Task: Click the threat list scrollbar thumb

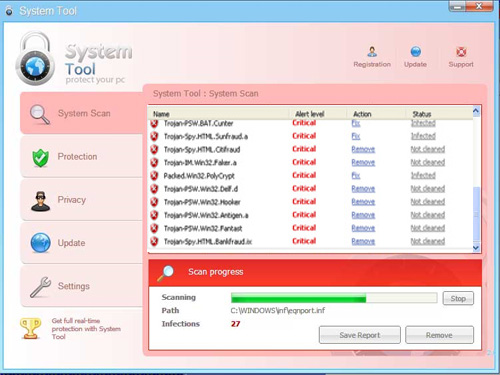Action: coord(476,213)
